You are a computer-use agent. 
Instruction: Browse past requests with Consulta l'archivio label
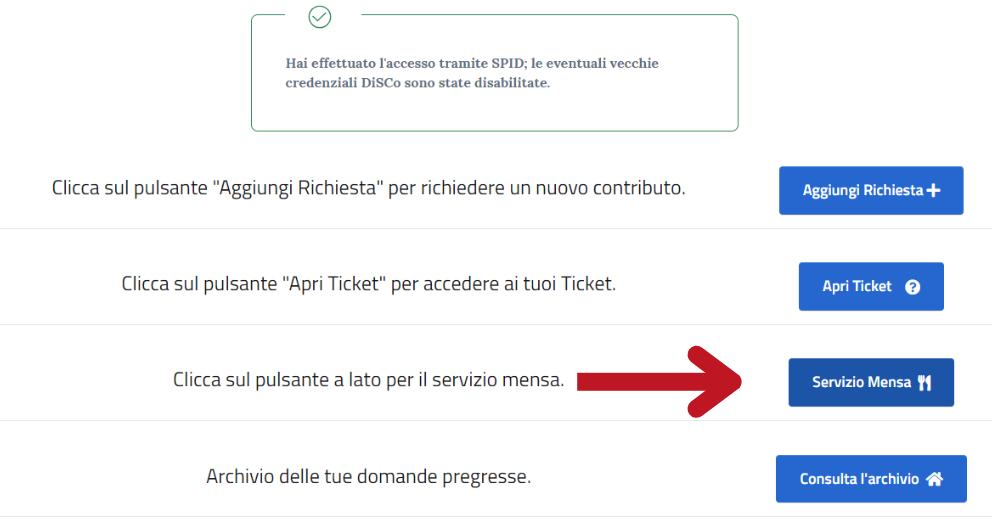pyautogui.click(x=859, y=479)
